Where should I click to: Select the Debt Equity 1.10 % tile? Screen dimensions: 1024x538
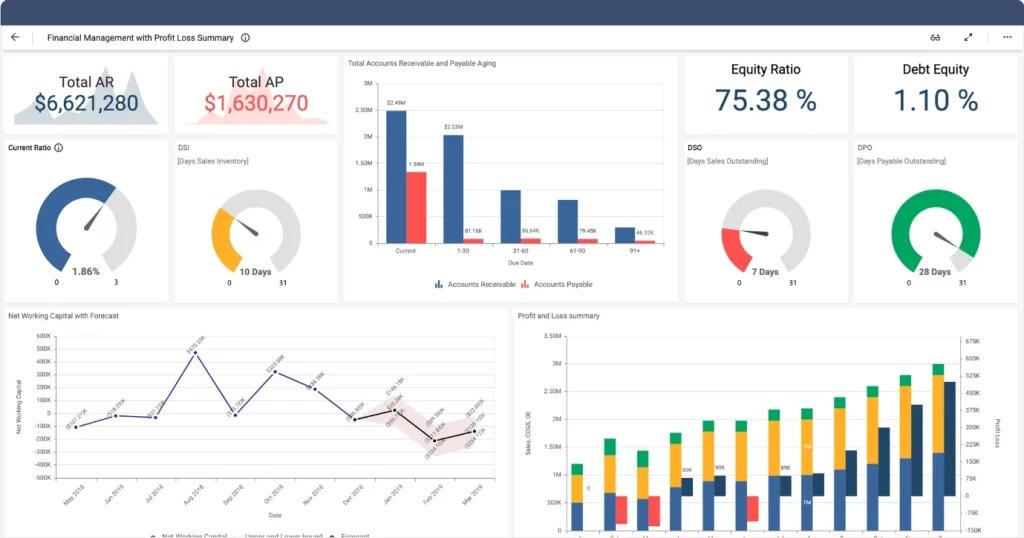coord(935,94)
